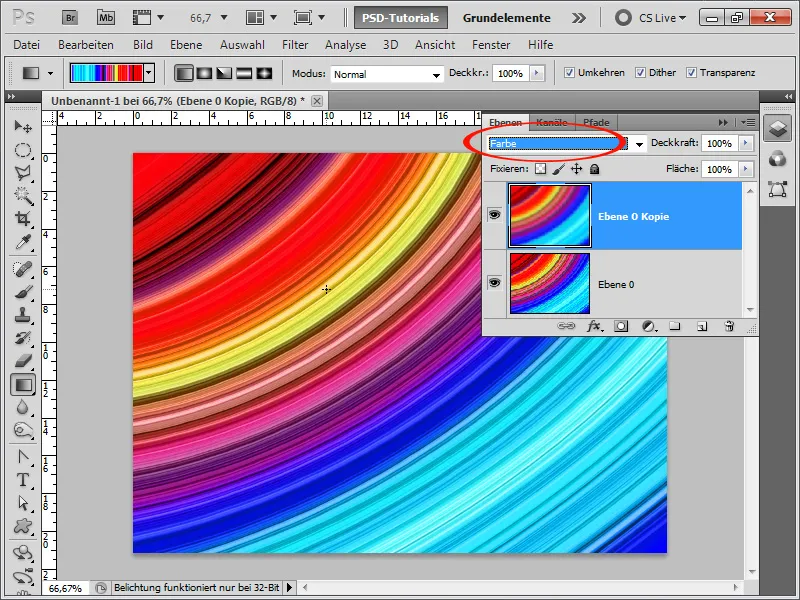Open layer blend mode dropdown Farbe
Image resolution: width=800 pixels, height=600 pixels.
(x=639, y=144)
